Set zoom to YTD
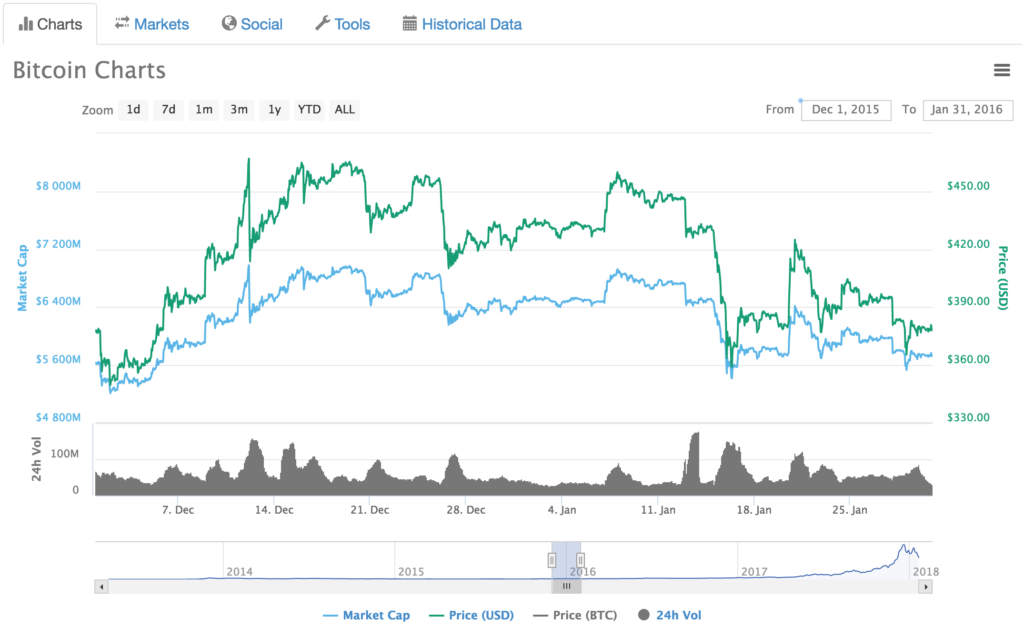The height and width of the screenshot is (628, 1024). point(309,110)
